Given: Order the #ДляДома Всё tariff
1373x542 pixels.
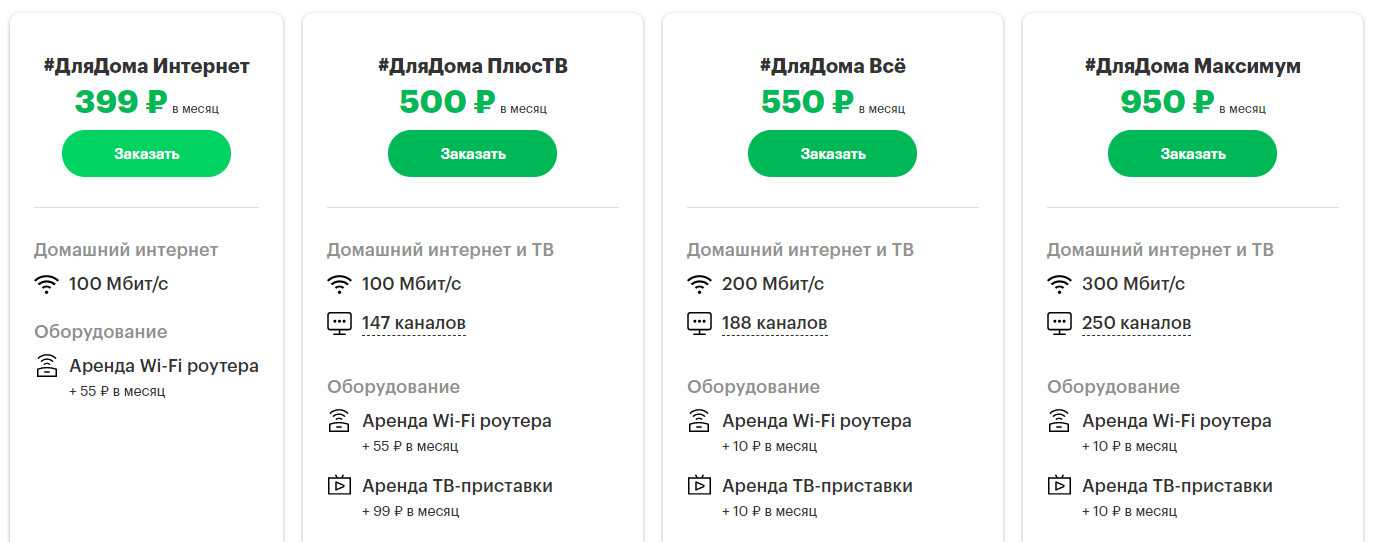Looking at the screenshot, I should point(832,154).
